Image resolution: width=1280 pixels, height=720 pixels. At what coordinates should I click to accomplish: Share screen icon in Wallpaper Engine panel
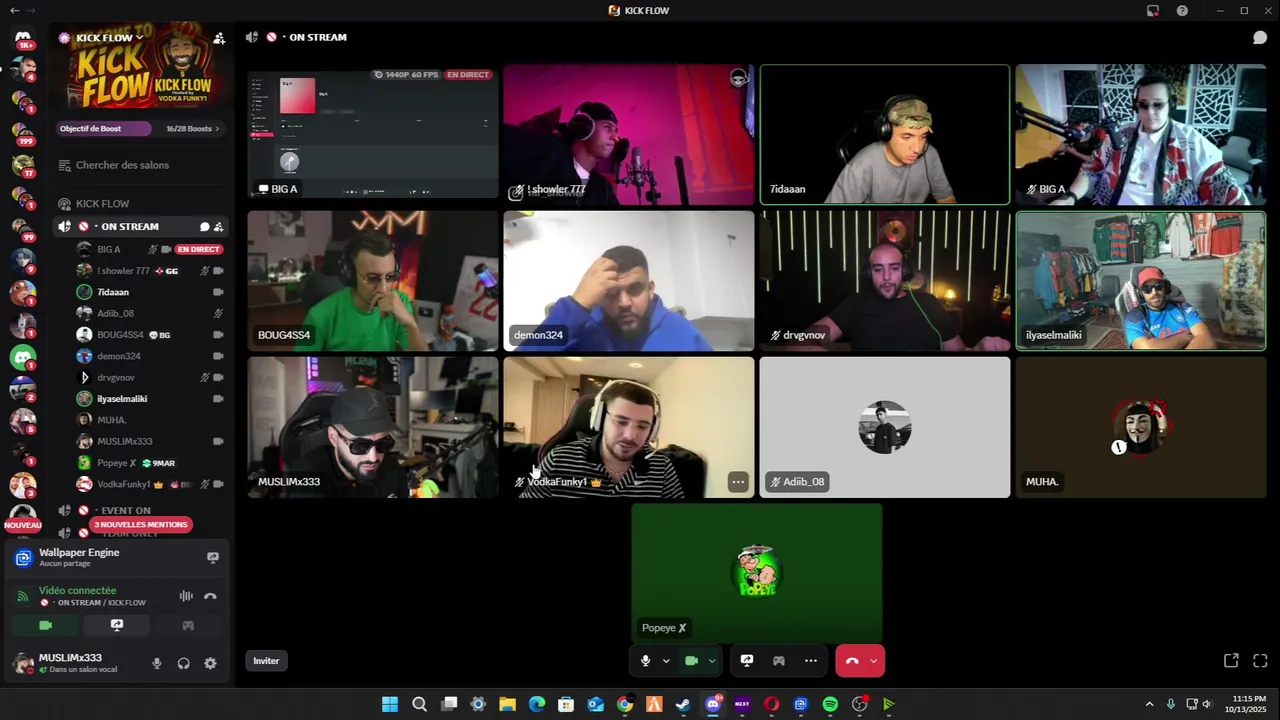coord(212,557)
